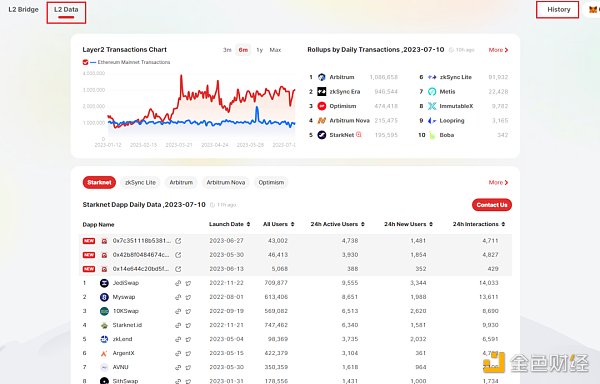The height and width of the screenshot is (384, 600).
Task: Click the MetaMask fox wallet icon
Action: [x=593, y=10]
